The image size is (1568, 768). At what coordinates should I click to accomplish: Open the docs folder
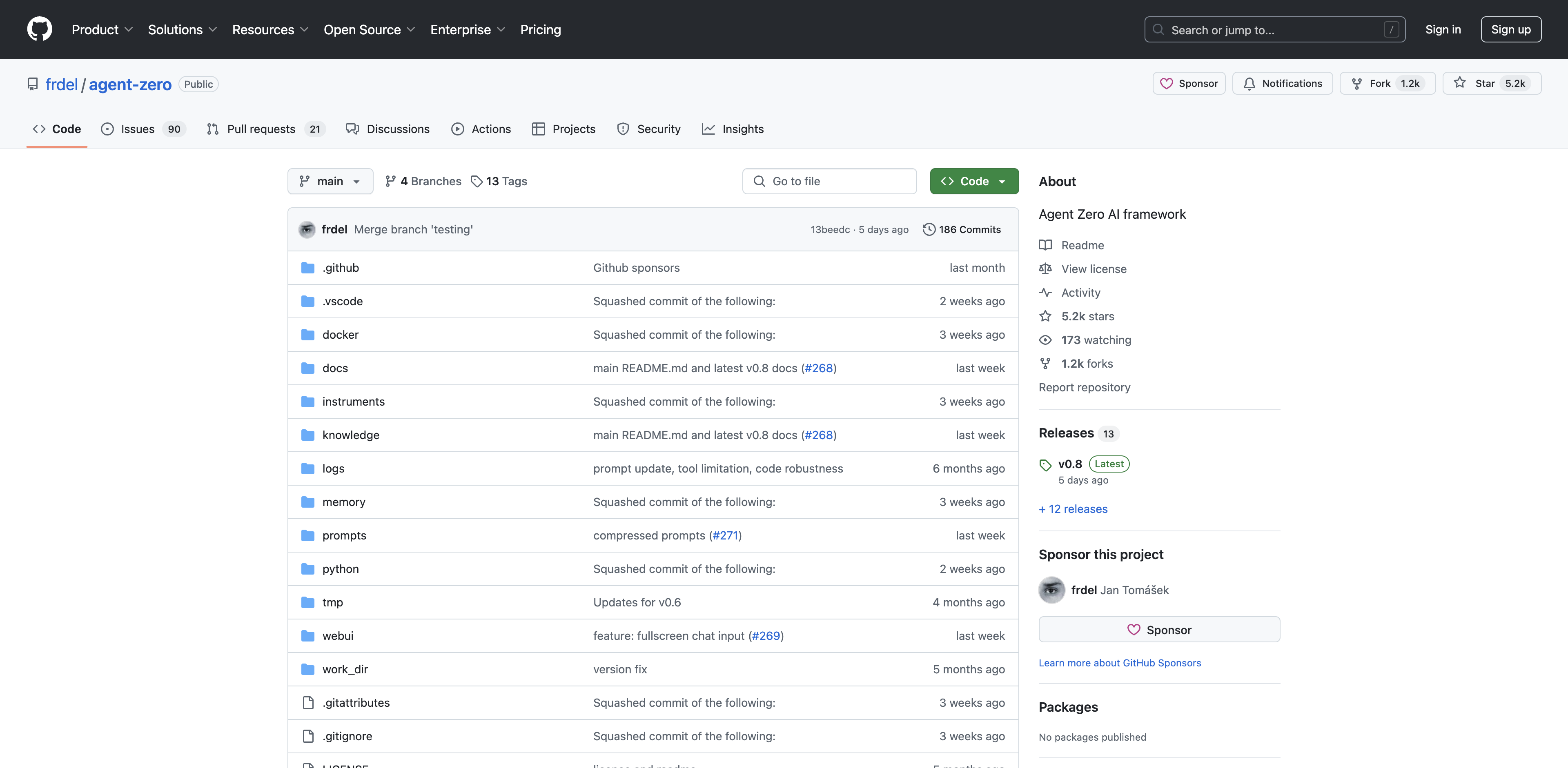pyautogui.click(x=335, y=368)
